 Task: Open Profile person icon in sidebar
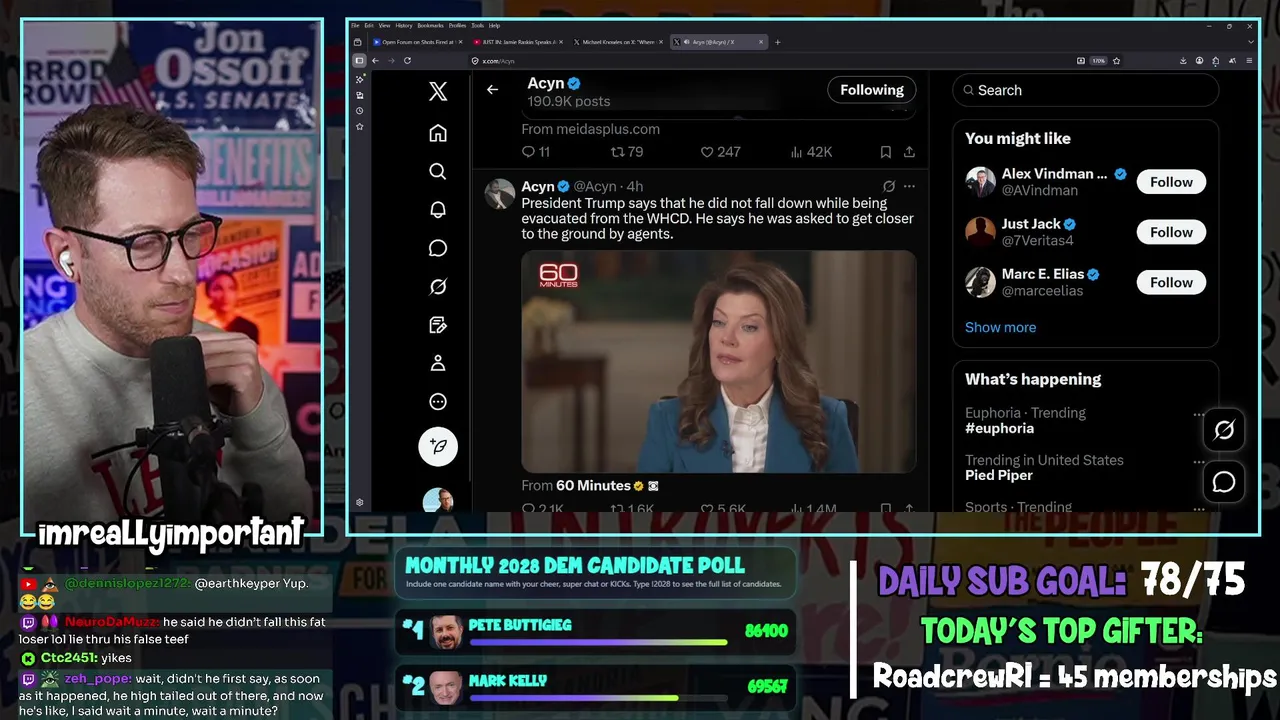(438, 363)
